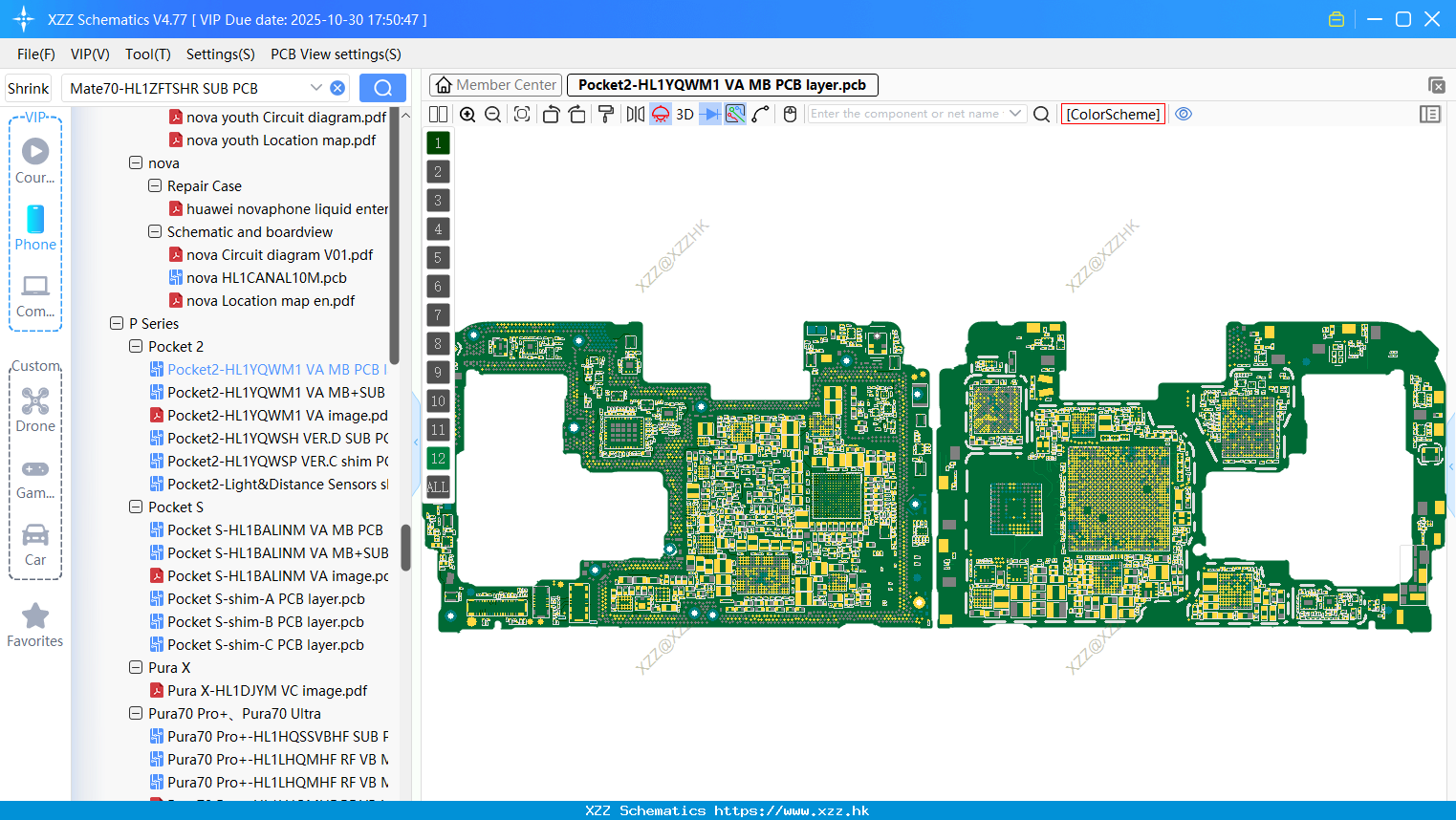This screenshot has width=1456, height=820.
Task: Select the Car category
Action: click(35, 544)
